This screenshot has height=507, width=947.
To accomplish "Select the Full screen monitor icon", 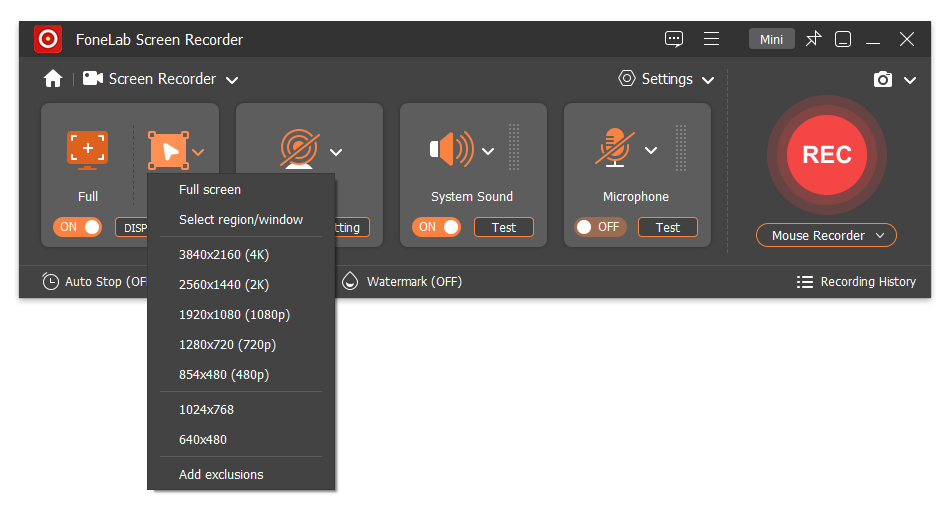I will coord(88,149).
